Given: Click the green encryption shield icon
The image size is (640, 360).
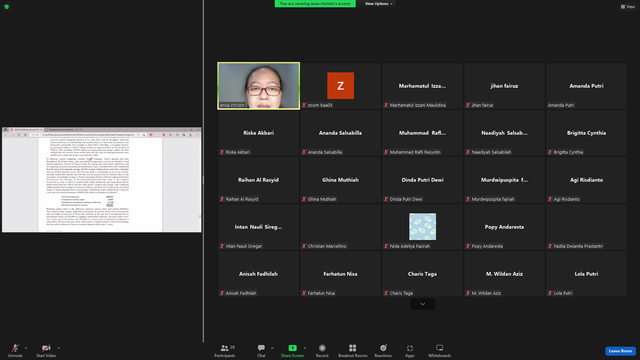Looking at the screenshot, I should coord(7,7).
